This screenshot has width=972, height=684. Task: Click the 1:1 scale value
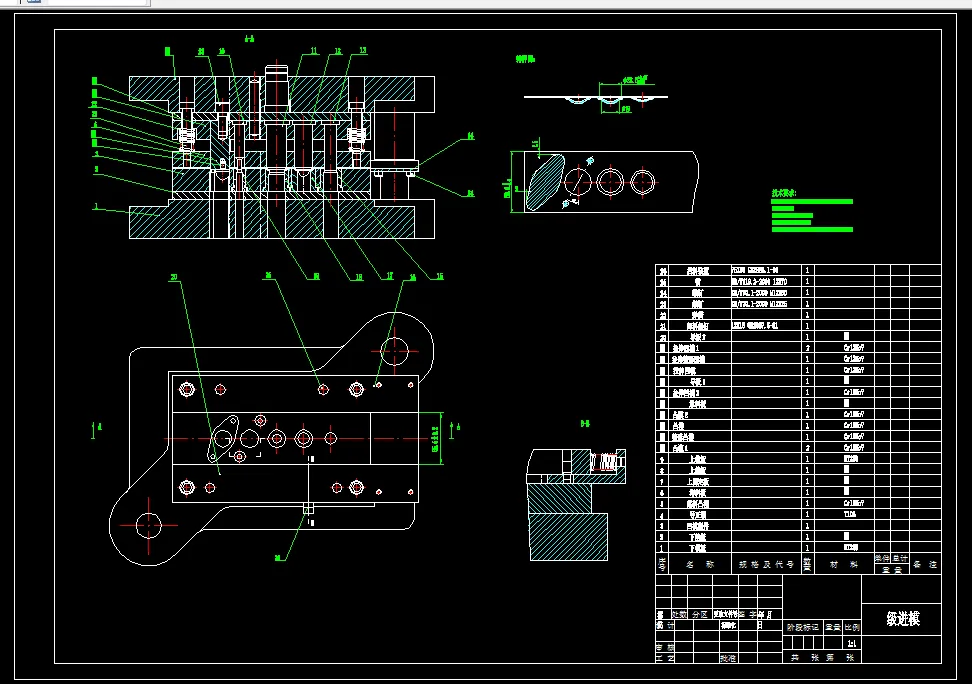click(852, 644)
